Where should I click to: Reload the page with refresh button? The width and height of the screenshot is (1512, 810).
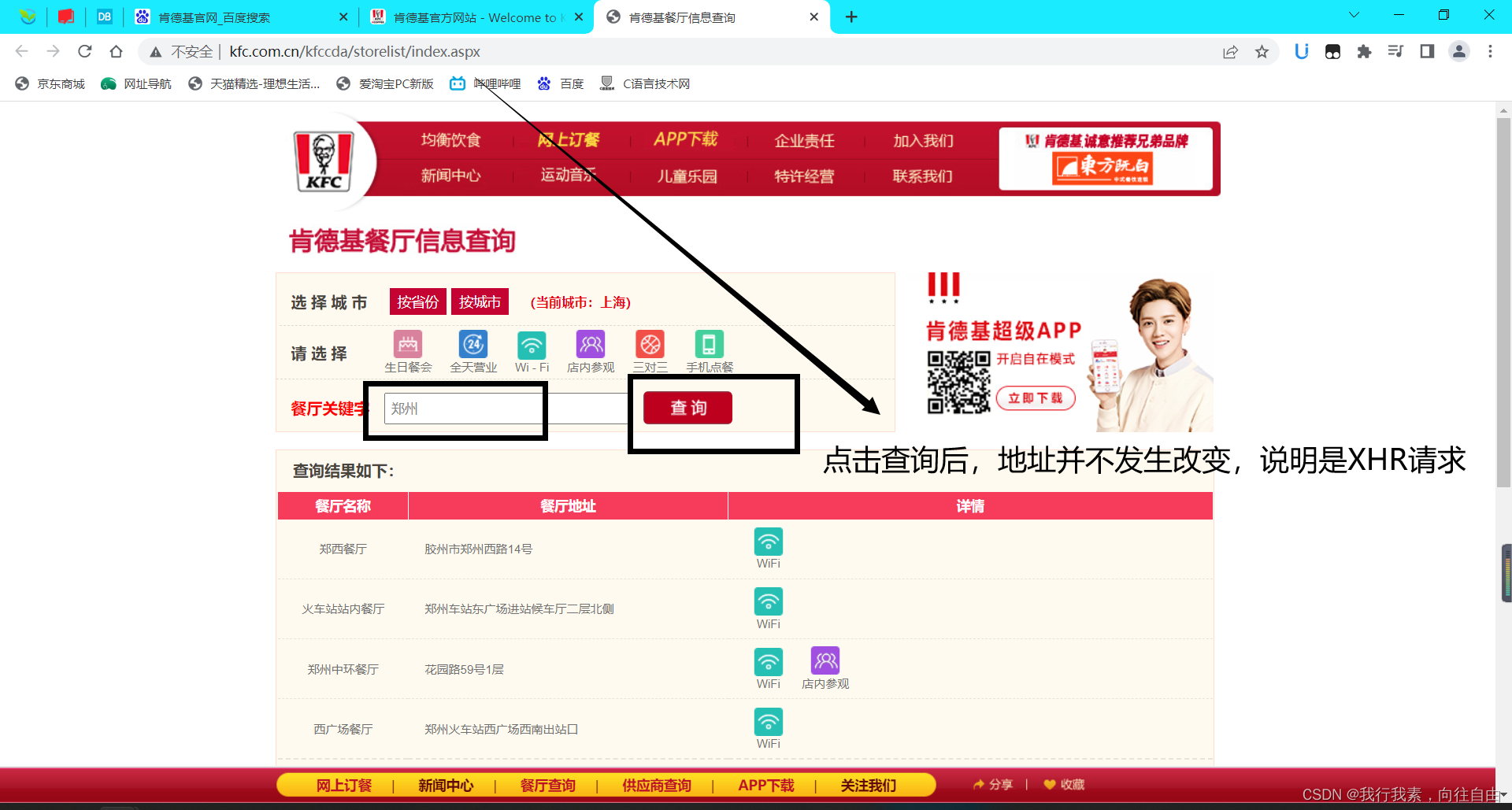tap(85, 51)
